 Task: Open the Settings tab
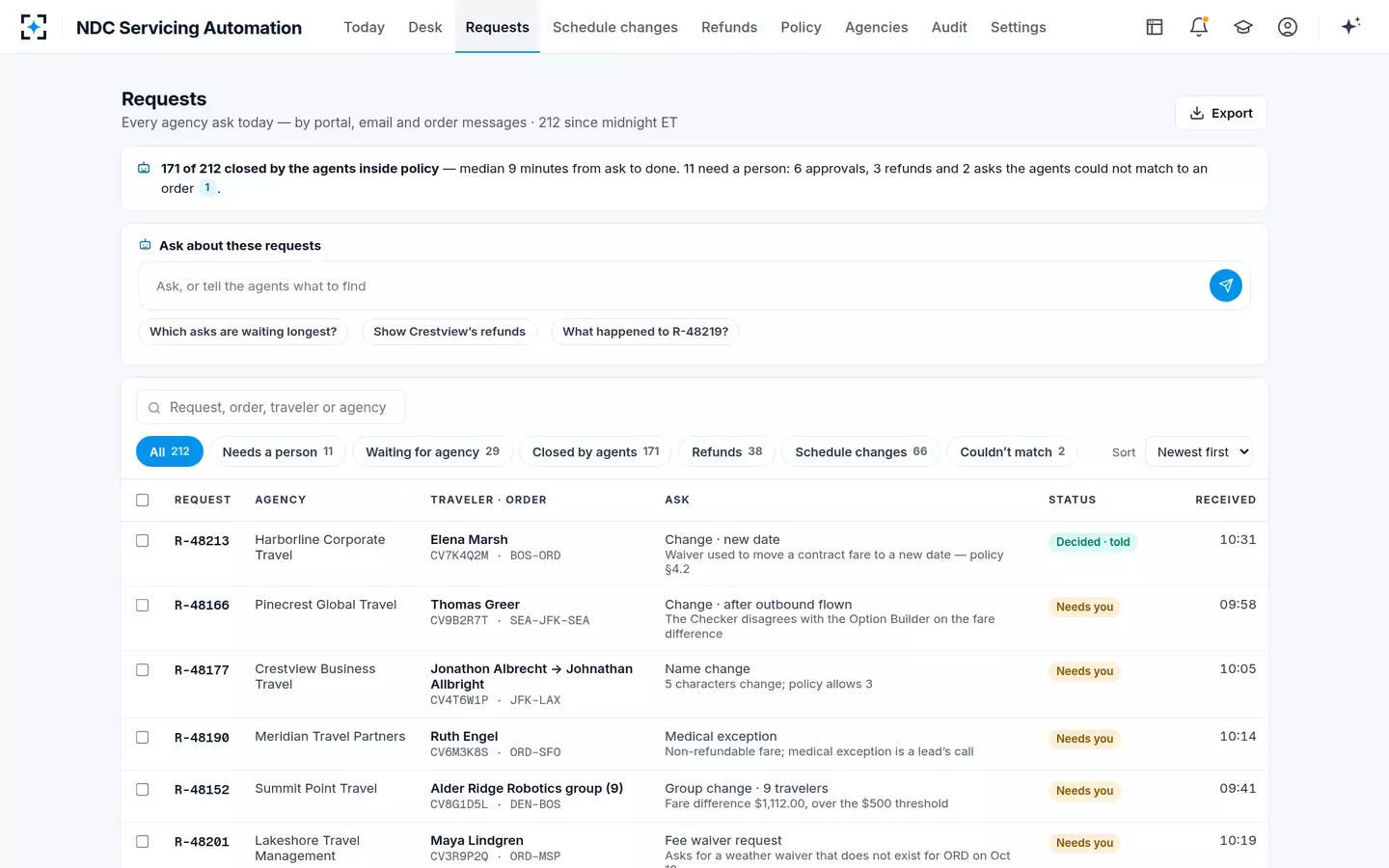pos(1018,27)
